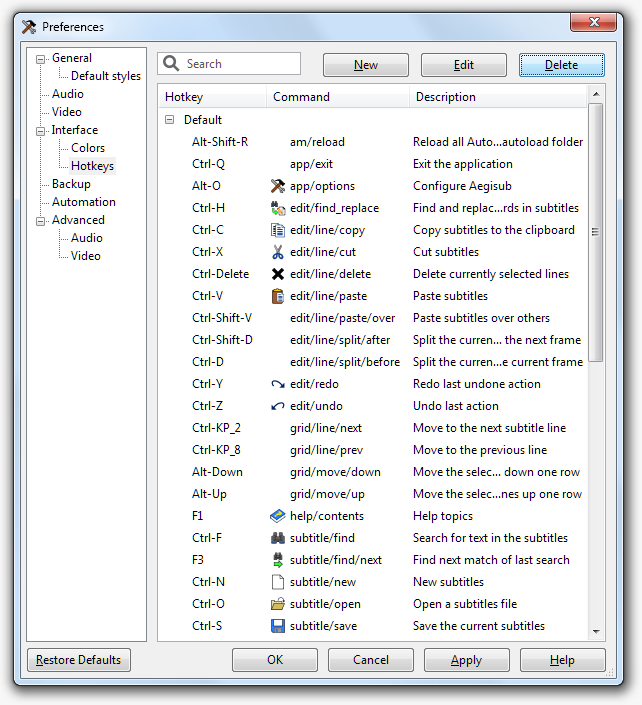The image size is (642, 705).
Task: Sort by the Command column header
Action: click(338, 97)
